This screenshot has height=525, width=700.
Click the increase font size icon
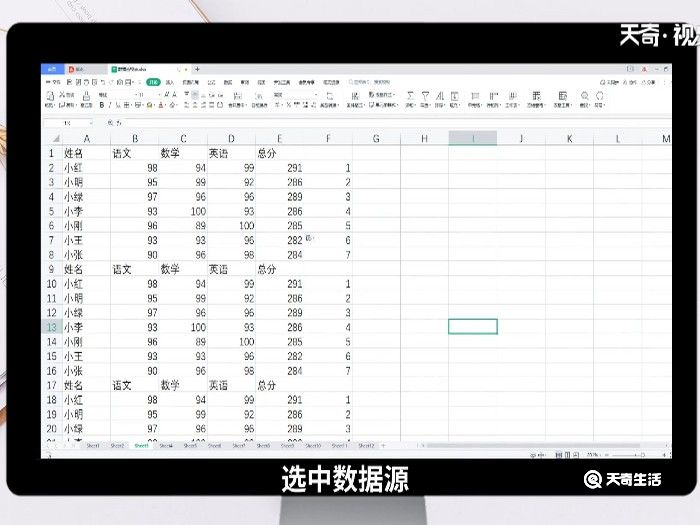167,95
